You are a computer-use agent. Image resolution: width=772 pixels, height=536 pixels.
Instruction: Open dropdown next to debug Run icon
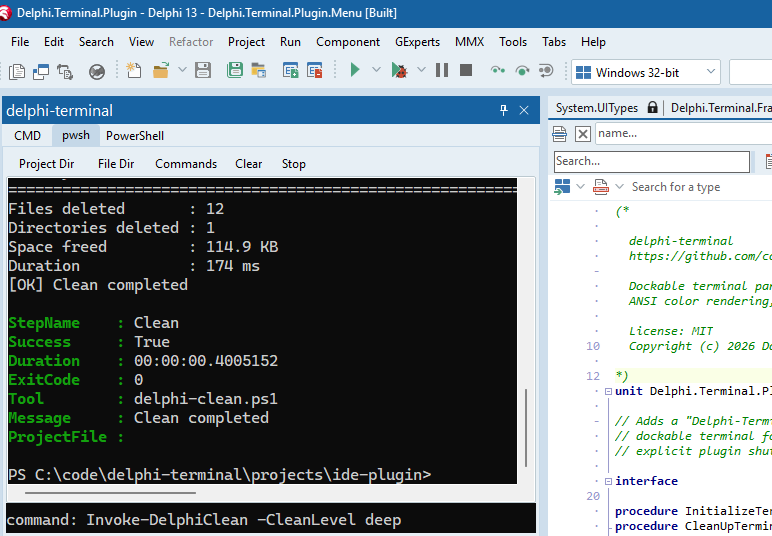[x=421, y=70]
